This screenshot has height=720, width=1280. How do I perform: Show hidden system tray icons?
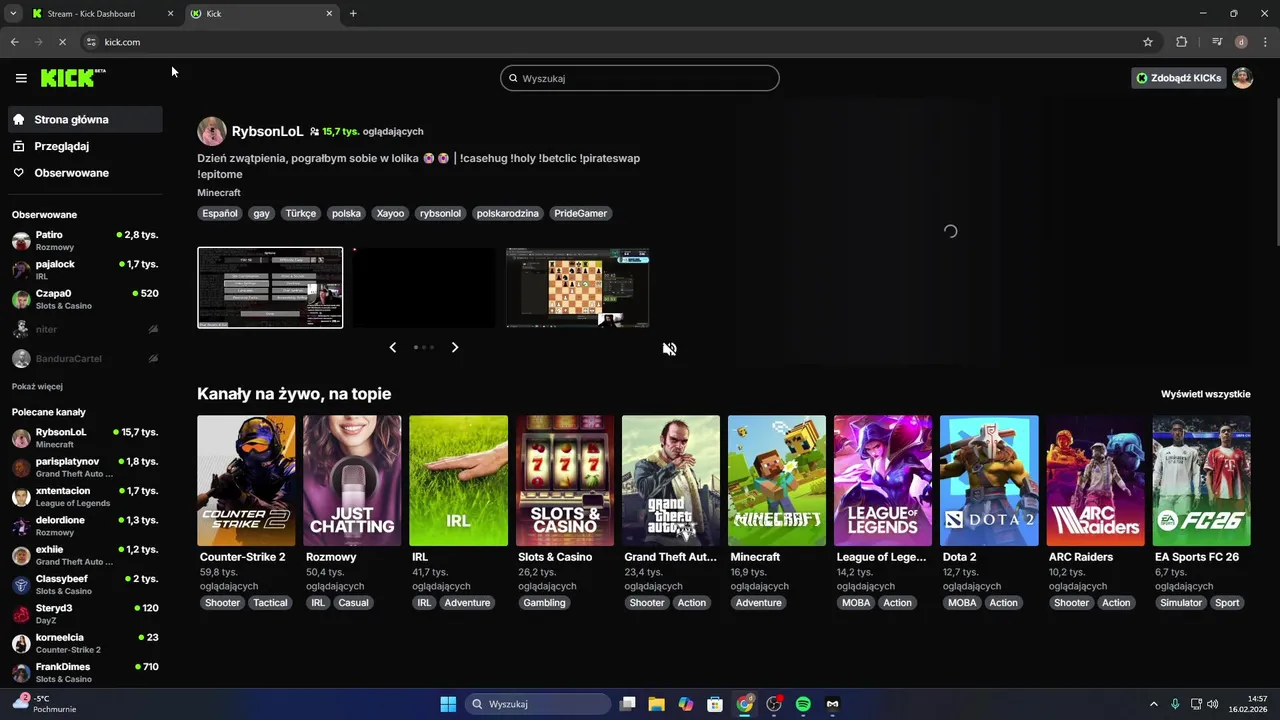1153,704
